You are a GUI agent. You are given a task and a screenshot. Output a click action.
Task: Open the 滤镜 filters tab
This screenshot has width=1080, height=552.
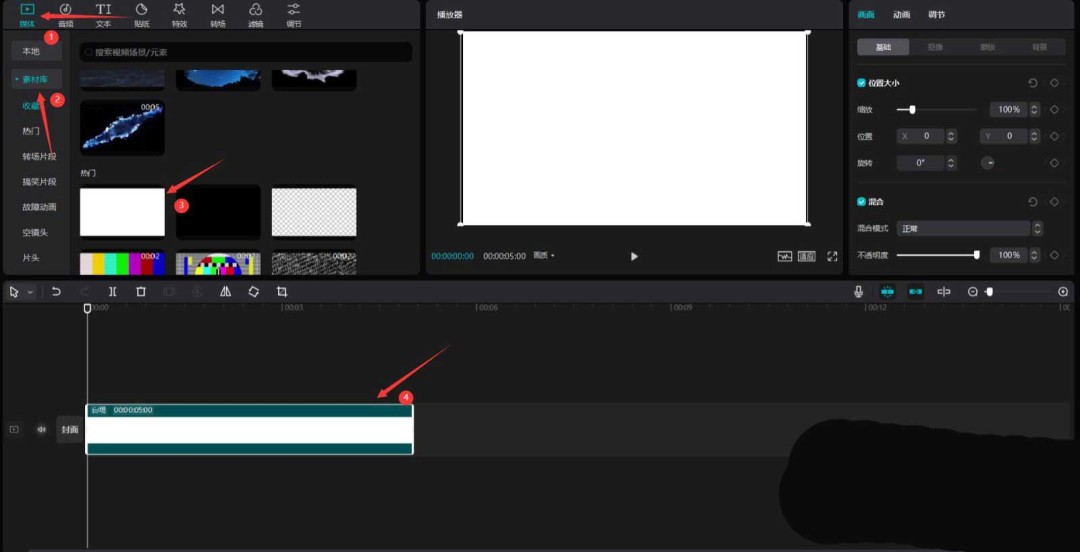[x=256, y=15]
